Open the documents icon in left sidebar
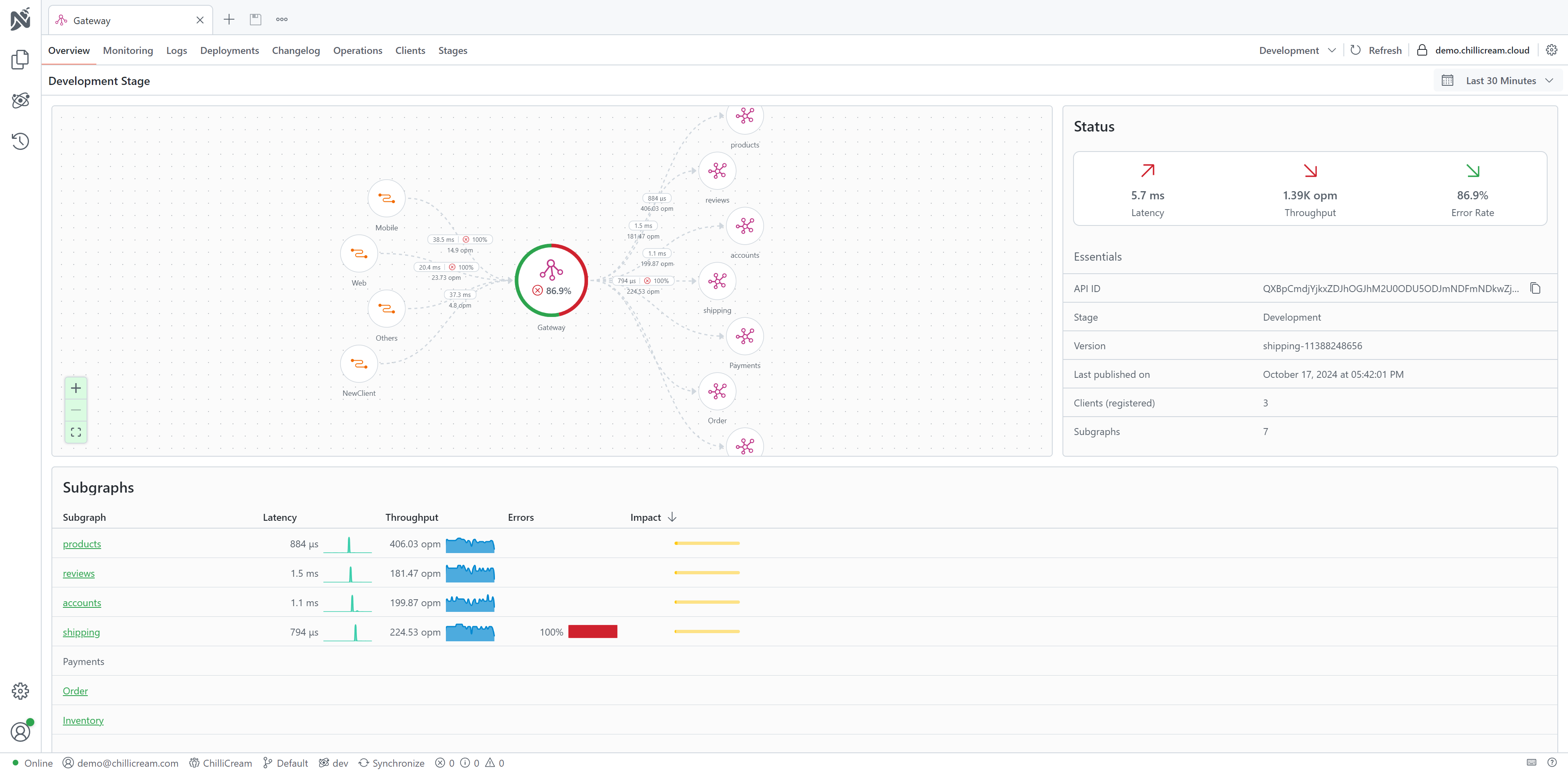This screenshot has height=772, width=1568. (x=20, y=60)
